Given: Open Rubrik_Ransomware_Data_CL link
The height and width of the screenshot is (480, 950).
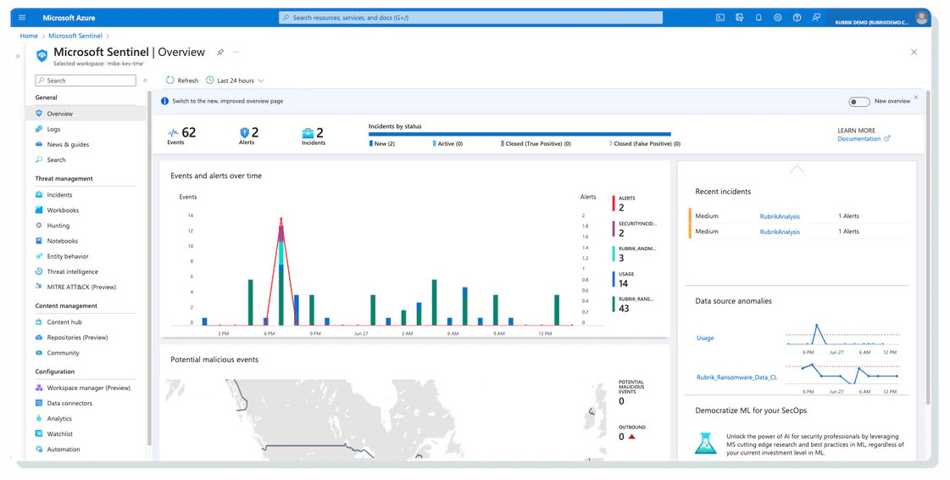Looking at the screenshot, I should [736, 377].
